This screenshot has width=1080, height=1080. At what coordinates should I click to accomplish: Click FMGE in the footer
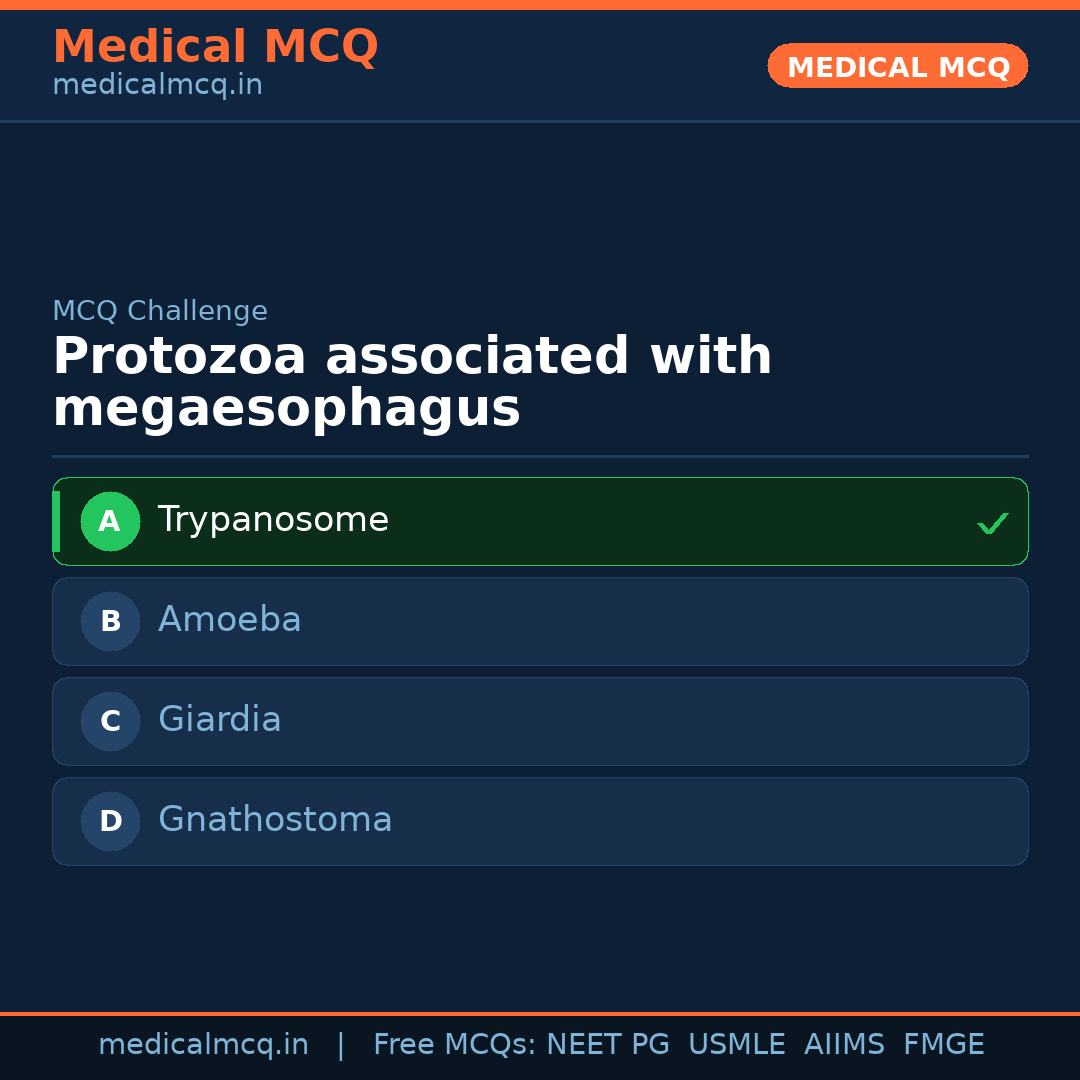[x=943, y=1045]
